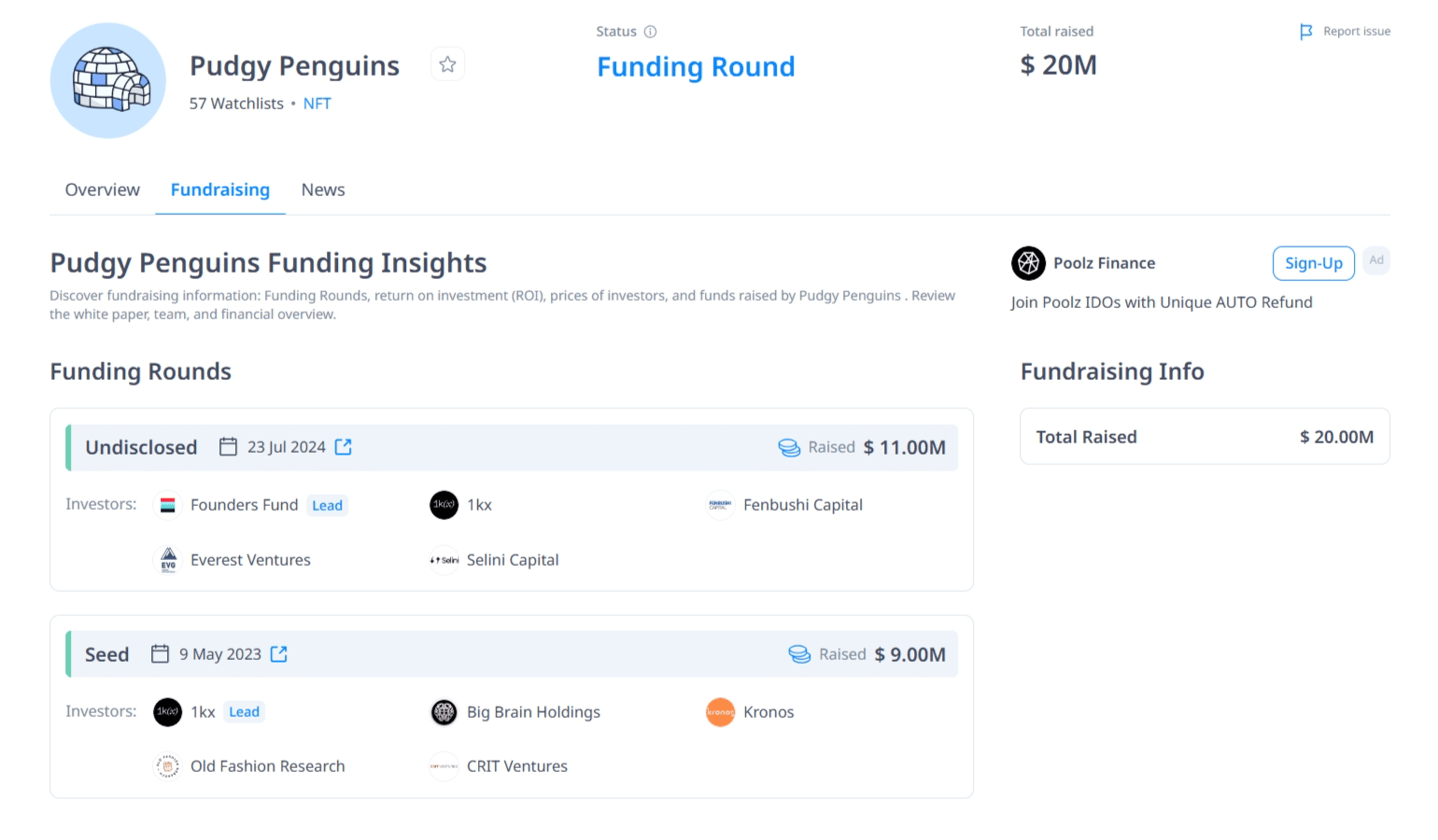
Task: Click the Founders Fund investor logo
Action: [x=168, y=505]
